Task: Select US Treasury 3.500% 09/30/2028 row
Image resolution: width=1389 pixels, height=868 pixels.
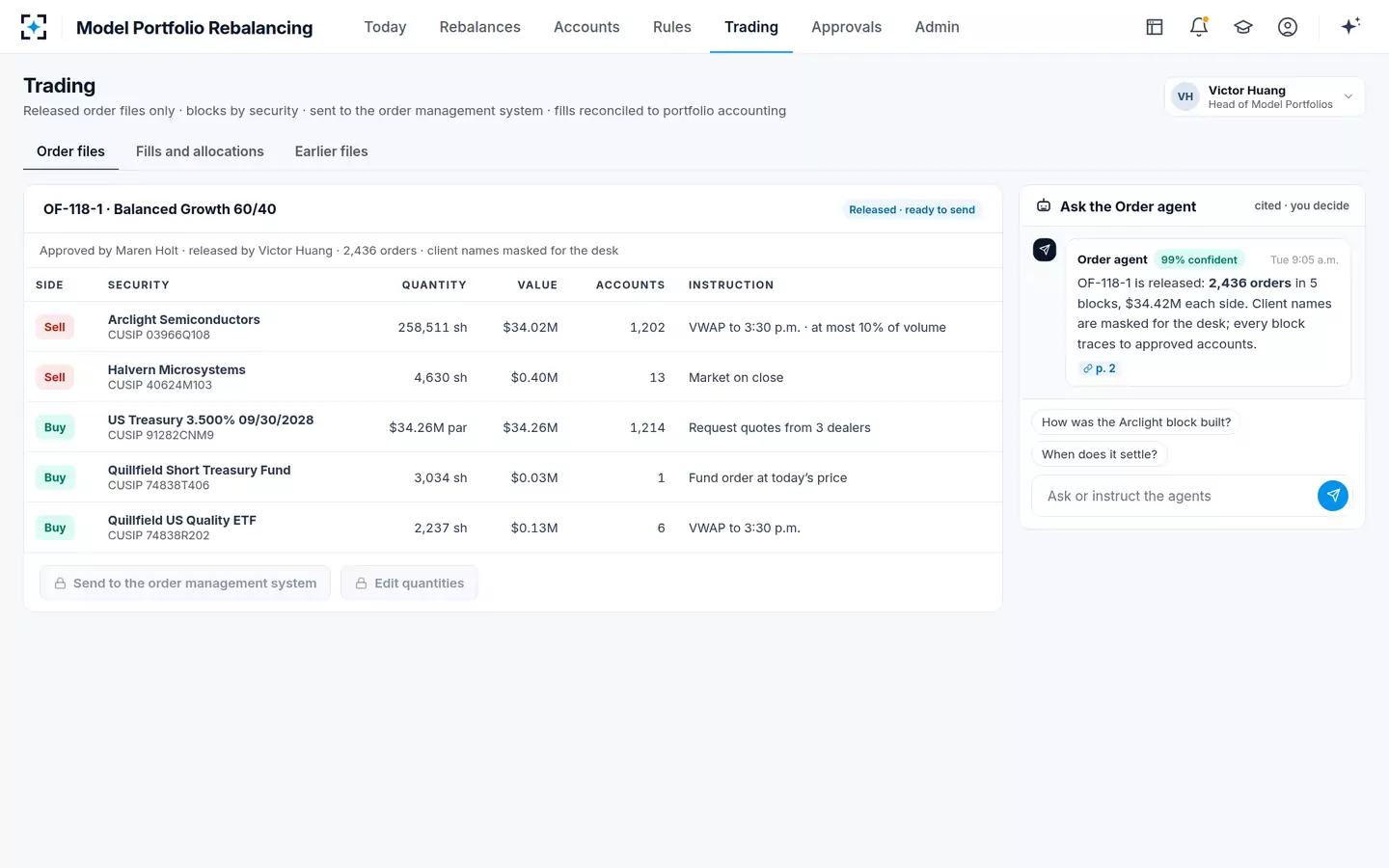Action: [513, 427]
